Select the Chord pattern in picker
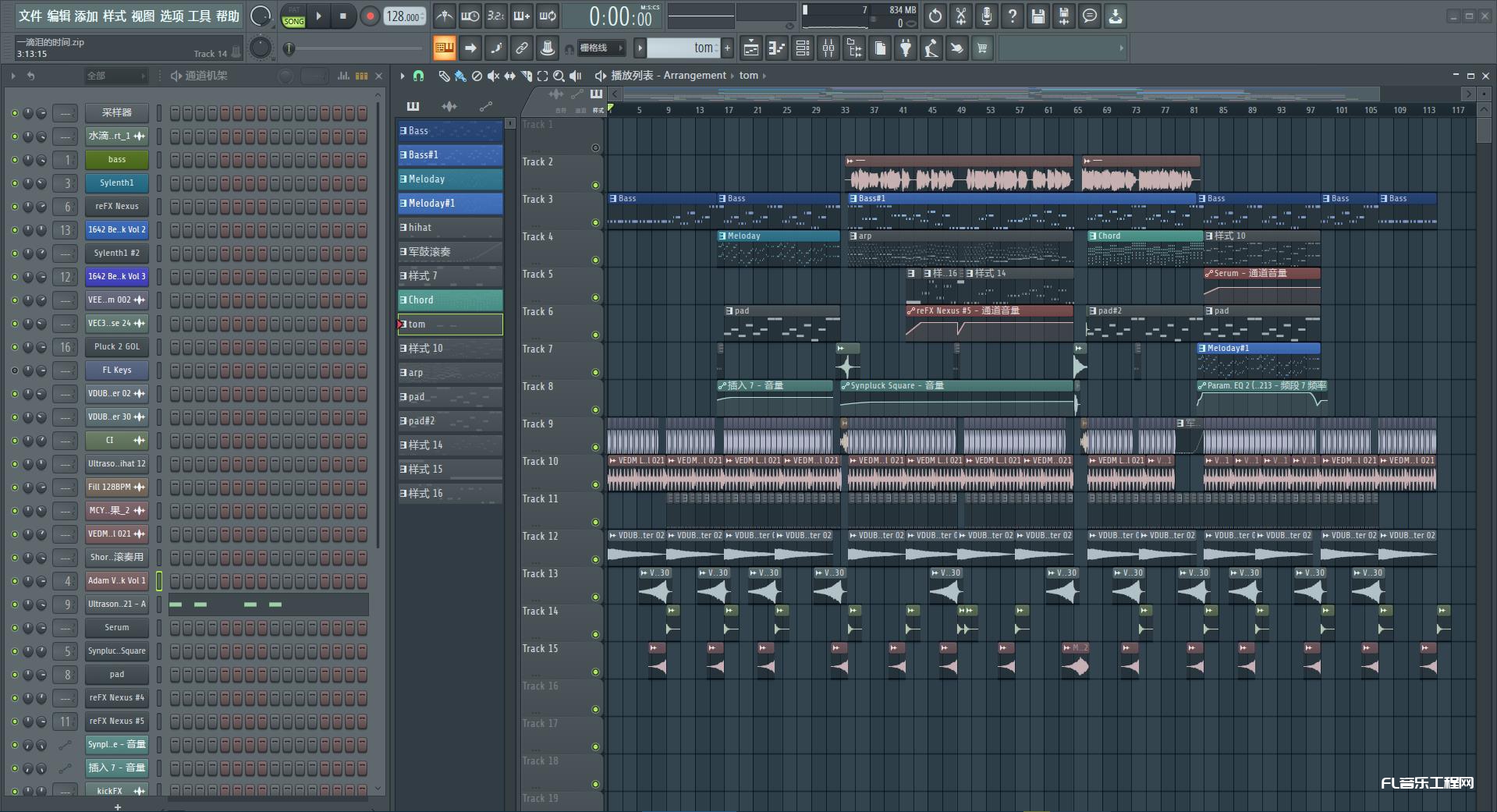 [x=450, y=300]
